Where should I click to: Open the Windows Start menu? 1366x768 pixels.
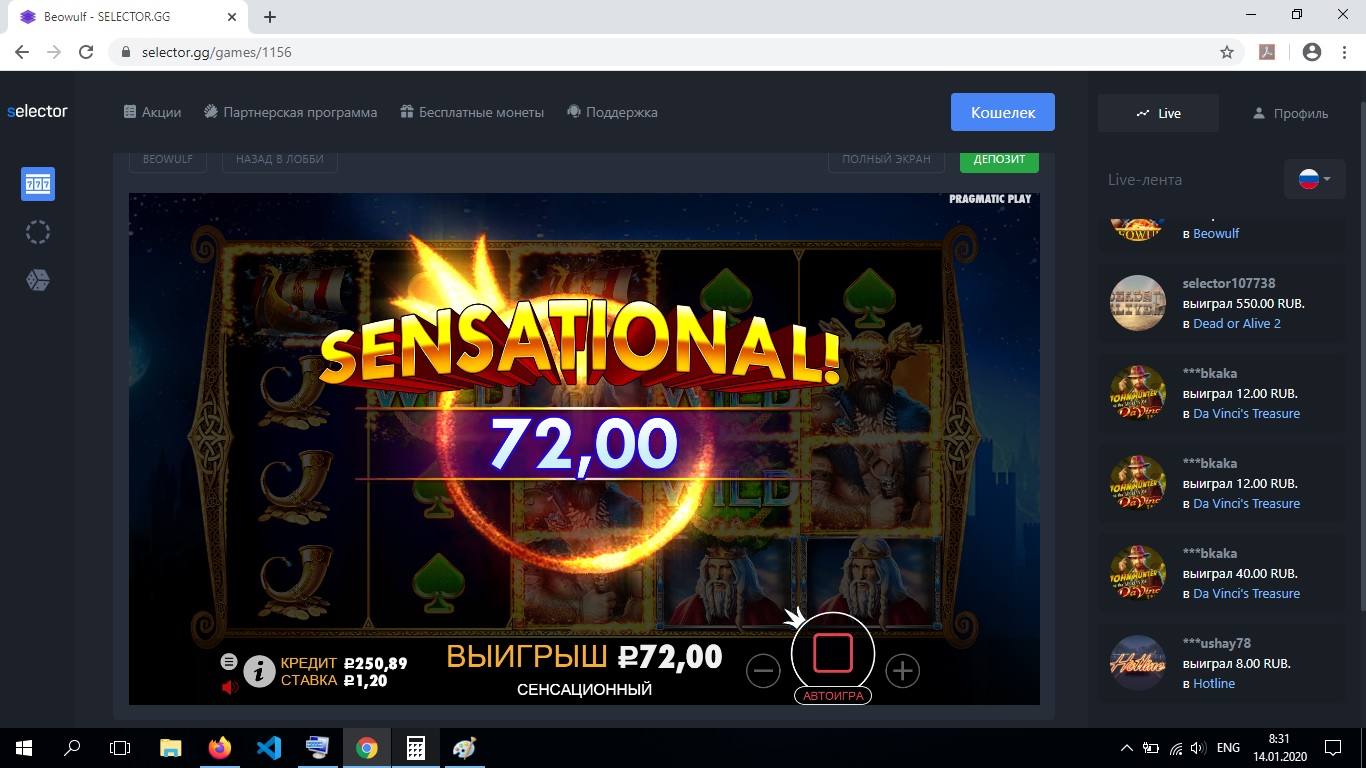click(x=24, y=748)
